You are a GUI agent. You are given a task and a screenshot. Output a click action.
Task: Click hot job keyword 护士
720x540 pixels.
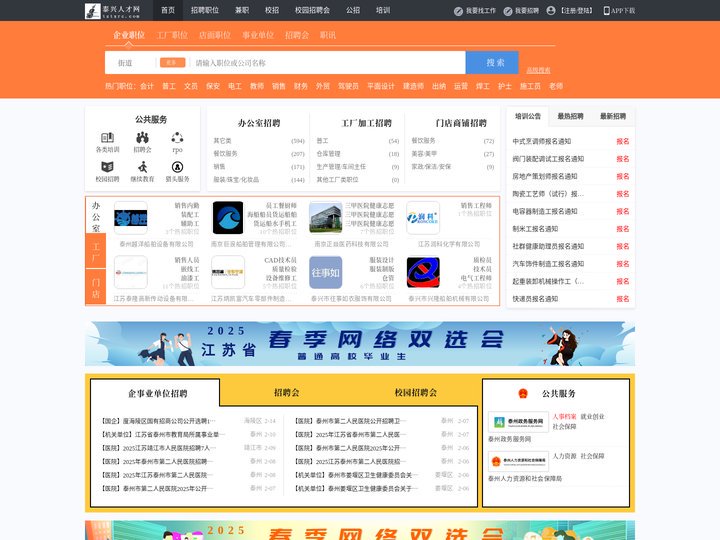tap(505, 86)
